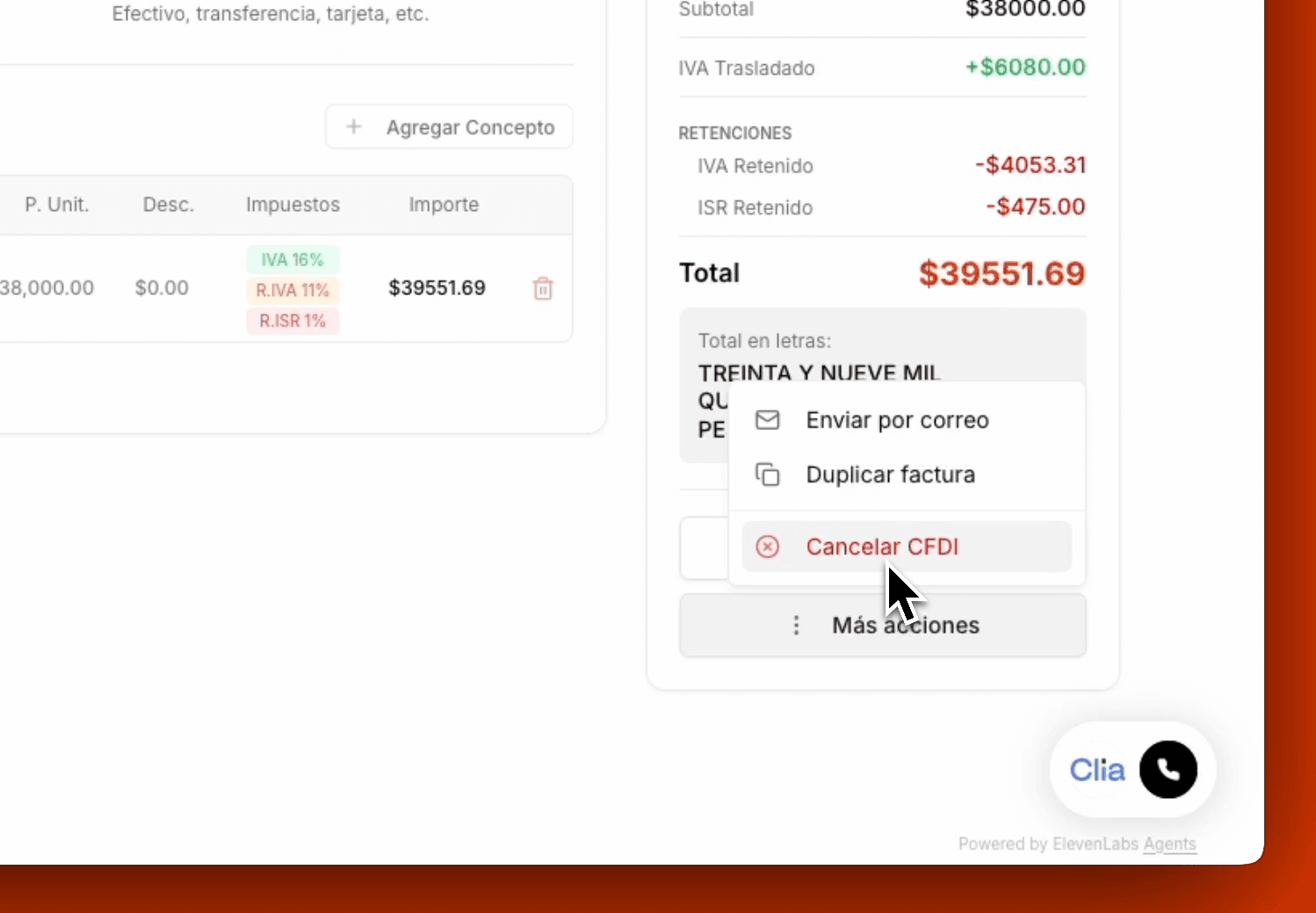Click the three-dot kebab icon on Más acciones
The height and width of the screenshot is (913, 1316).
coord(796,625)
